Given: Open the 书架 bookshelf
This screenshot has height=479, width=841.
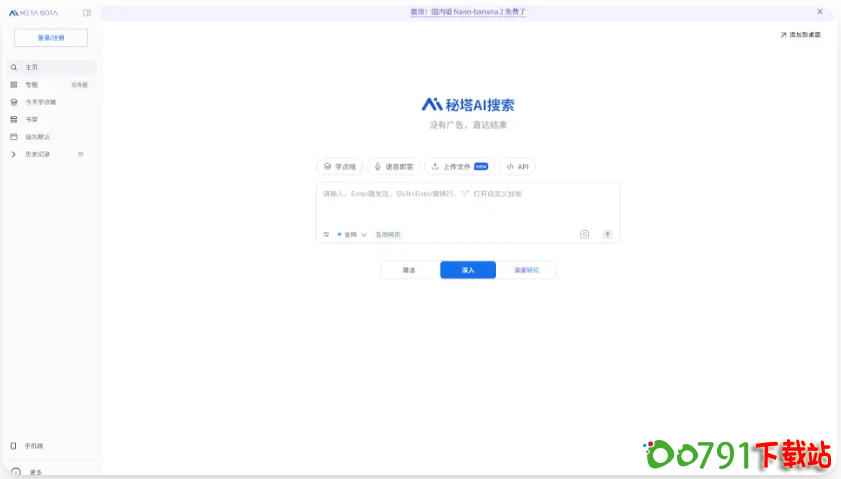Looking at the screenshot, I should (31, 119).
